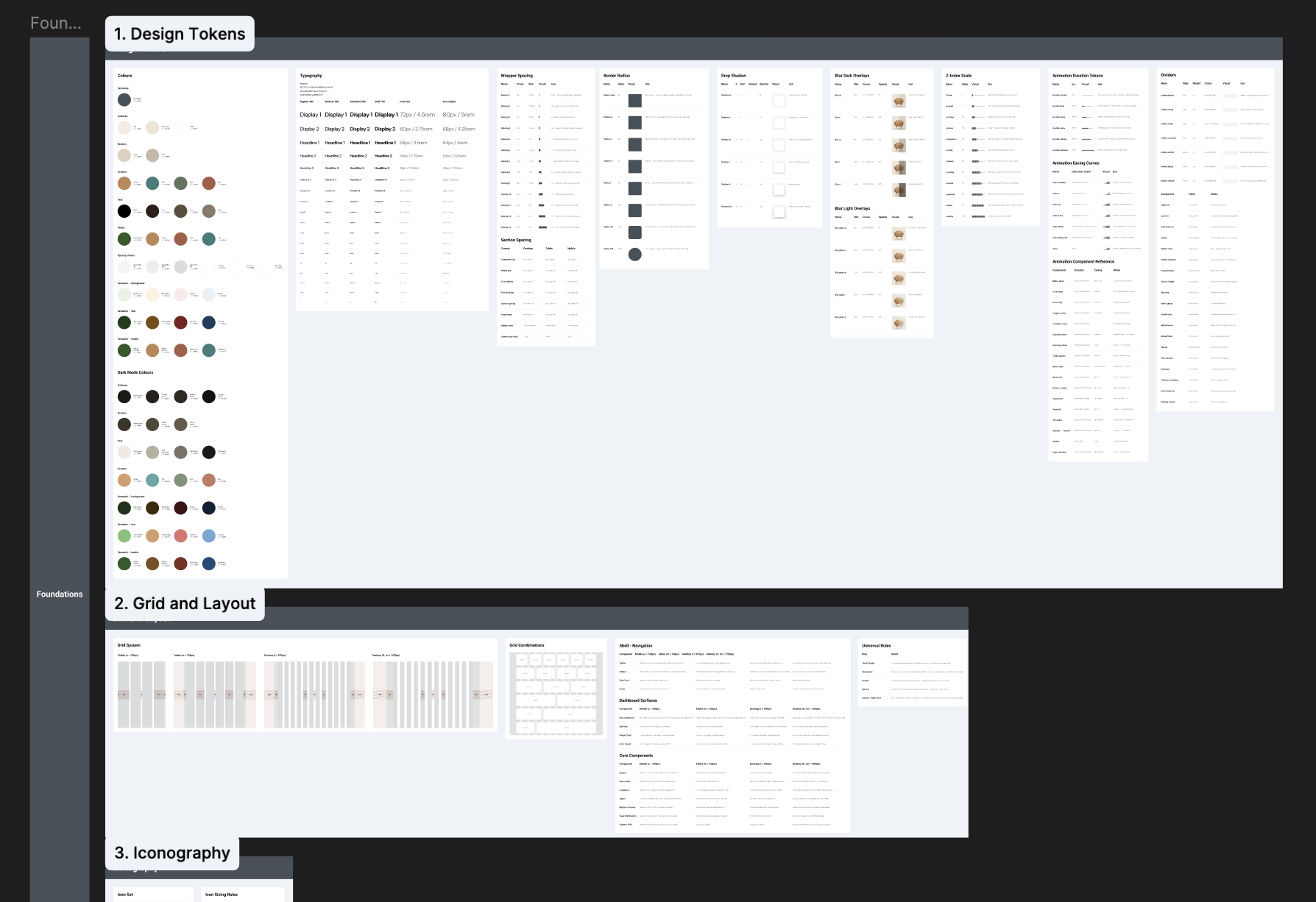The width and height of the screenshot is (1316, 902).
Task: Click the 'Dashboard Surfaces' heading
Action: click(x=638, y=700)
